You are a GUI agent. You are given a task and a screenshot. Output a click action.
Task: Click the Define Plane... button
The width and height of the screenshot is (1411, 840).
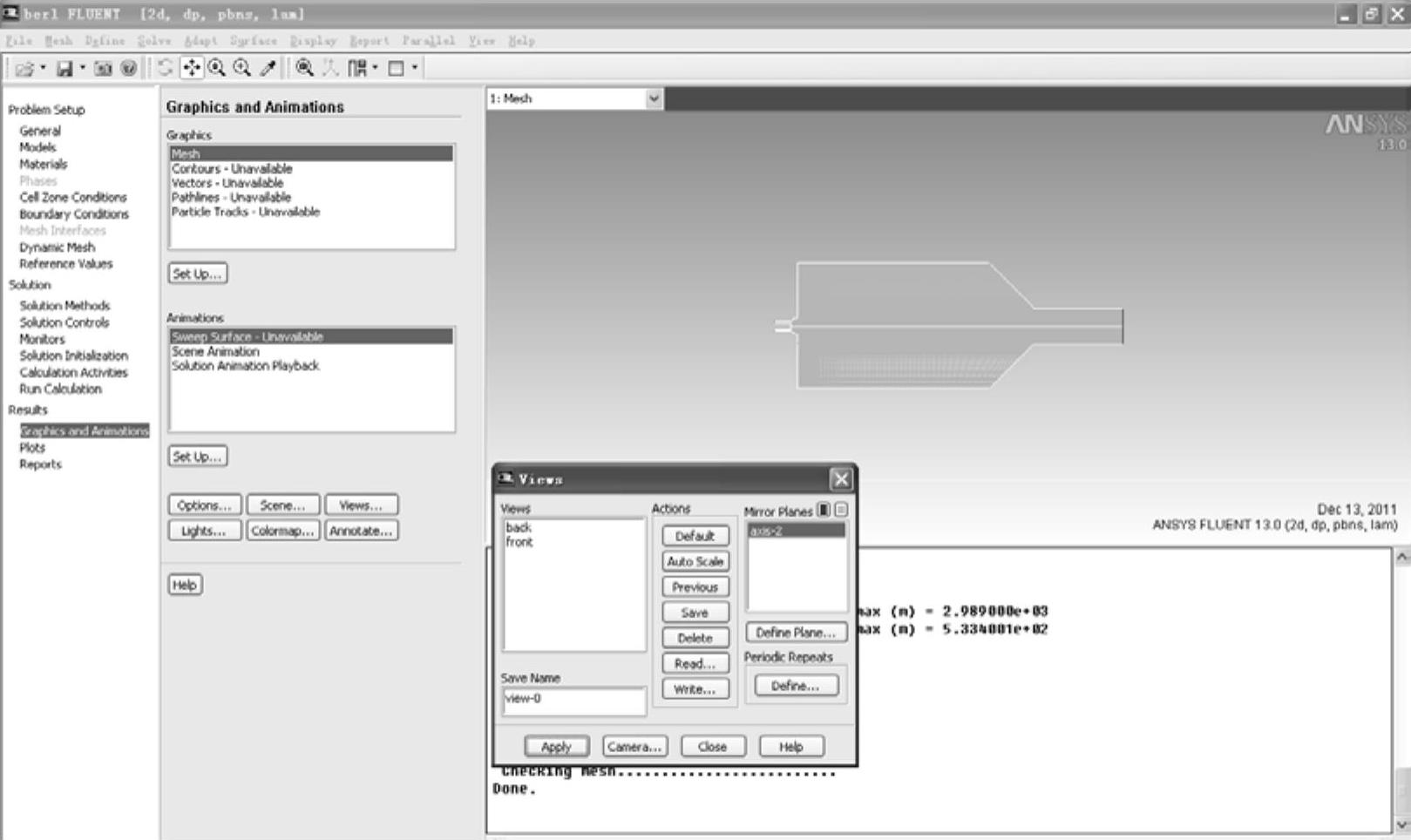pyautogui.click(x=795, y=633)
